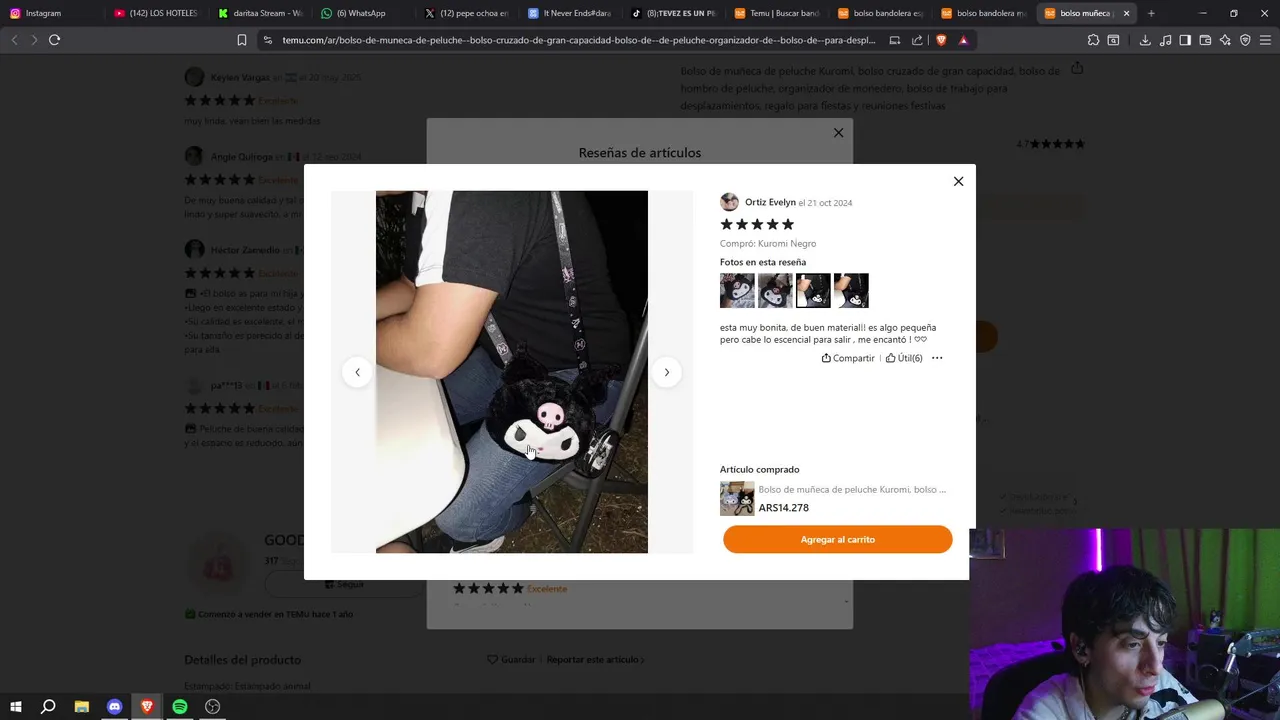The height and width of the screenshot is (720, 1280).
Task: Open the media control music icon
Action: 1165,40
